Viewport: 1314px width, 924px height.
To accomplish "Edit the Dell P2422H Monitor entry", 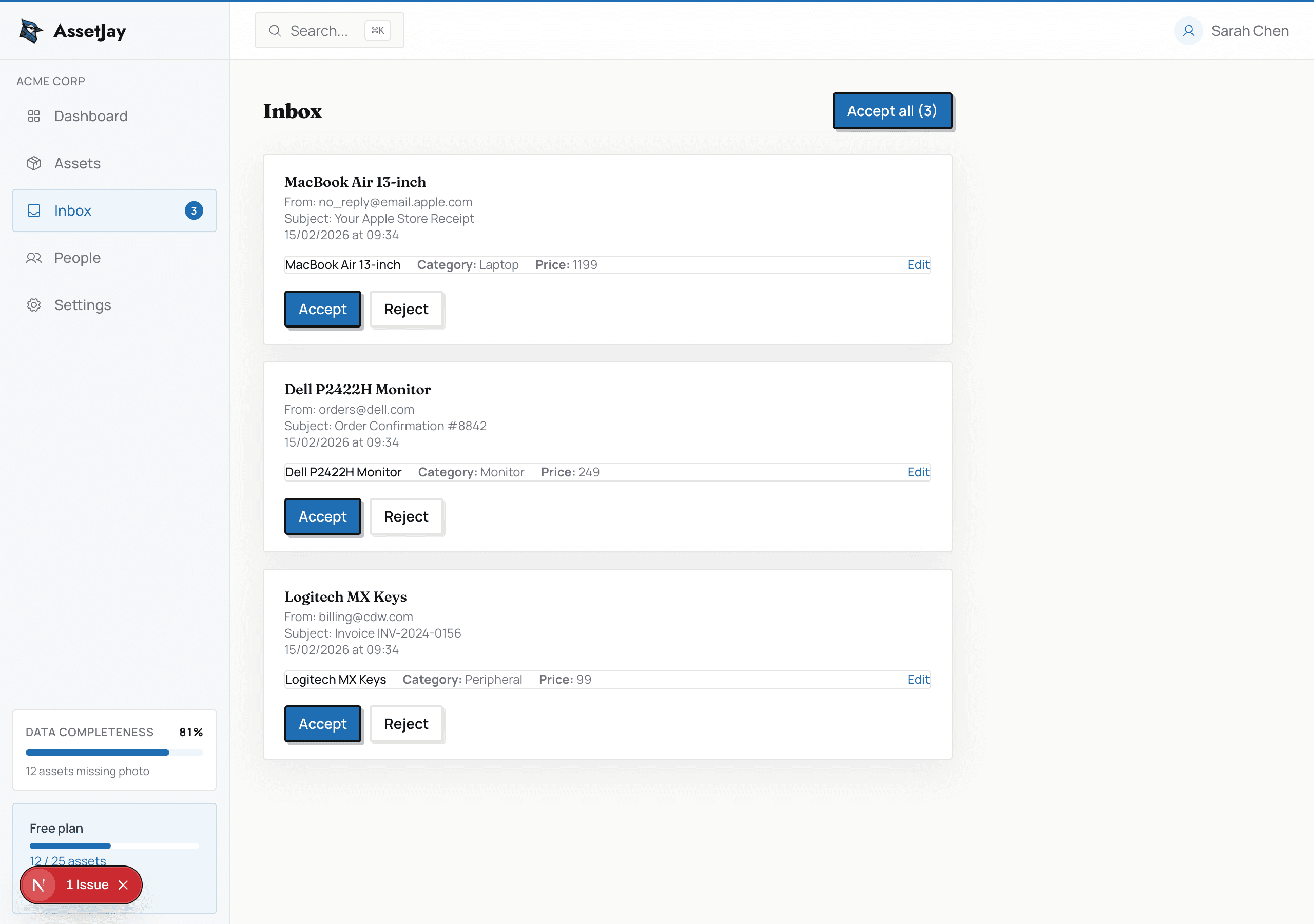I will click(918, 472).
